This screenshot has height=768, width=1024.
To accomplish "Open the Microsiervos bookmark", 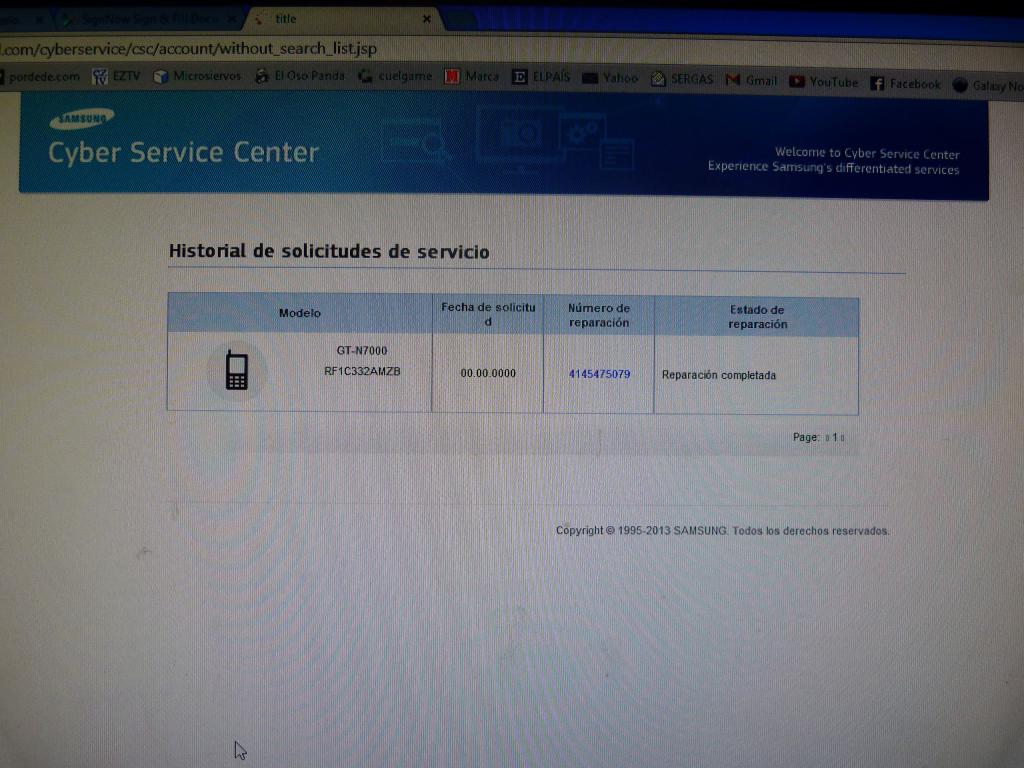I will pos(198,76).
